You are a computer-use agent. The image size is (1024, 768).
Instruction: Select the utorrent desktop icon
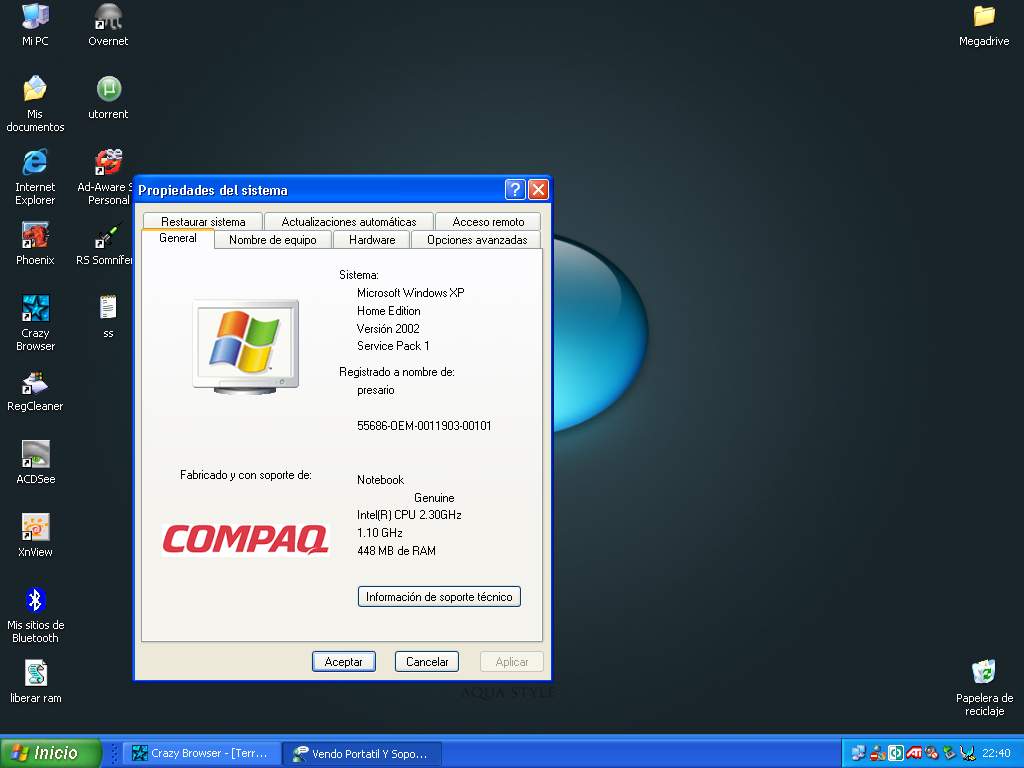point(108,97)
